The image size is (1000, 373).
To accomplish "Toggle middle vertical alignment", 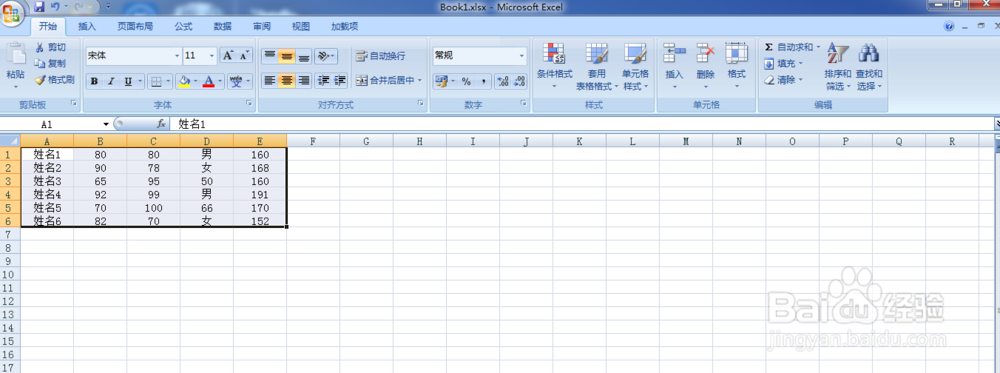I will pos(287,55).
